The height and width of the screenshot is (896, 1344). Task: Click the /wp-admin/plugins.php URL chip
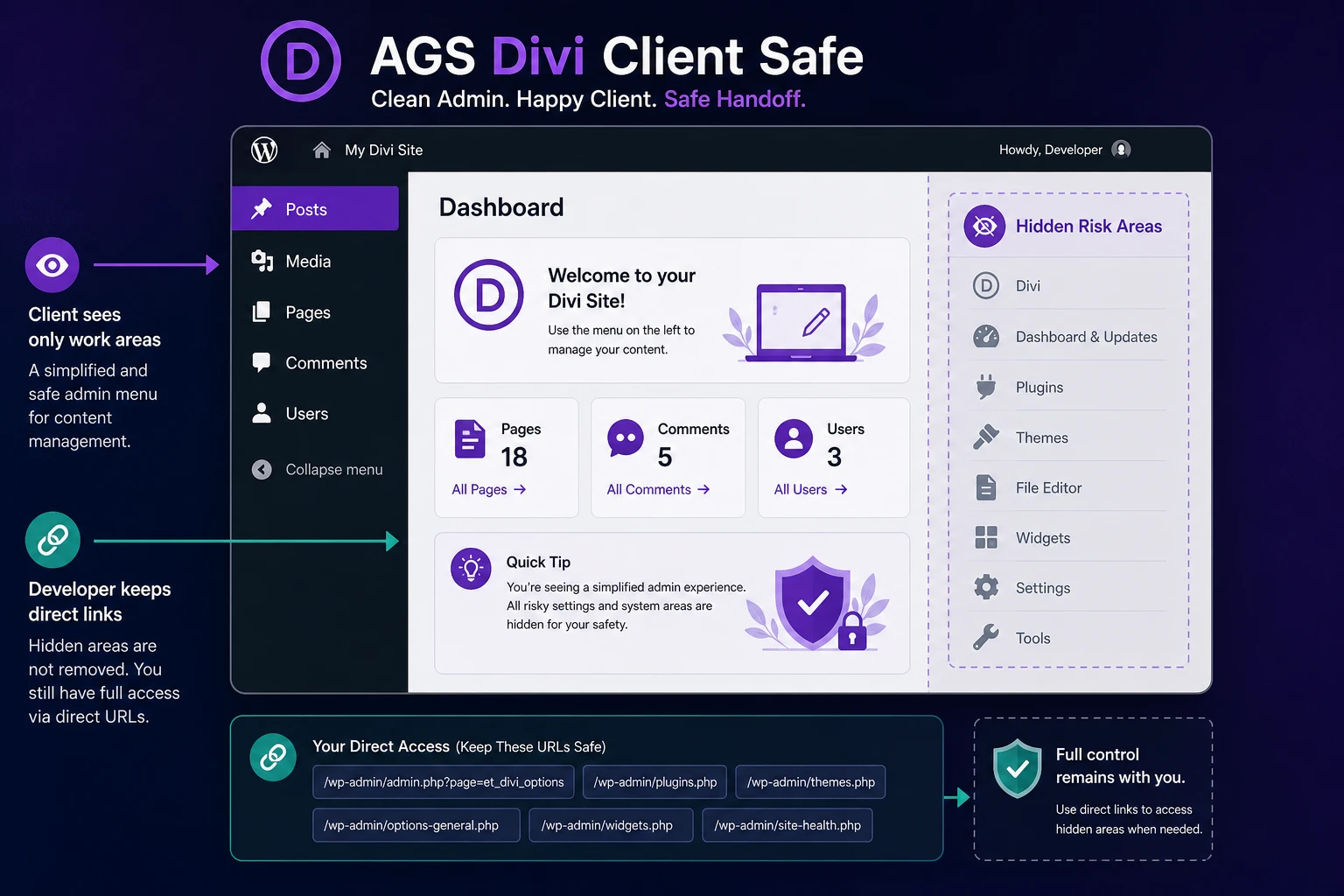[655, 782]
